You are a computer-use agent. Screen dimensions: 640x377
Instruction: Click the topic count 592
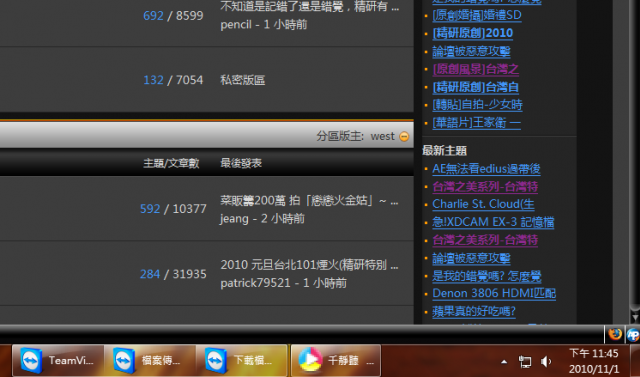[x=150, y=209]
